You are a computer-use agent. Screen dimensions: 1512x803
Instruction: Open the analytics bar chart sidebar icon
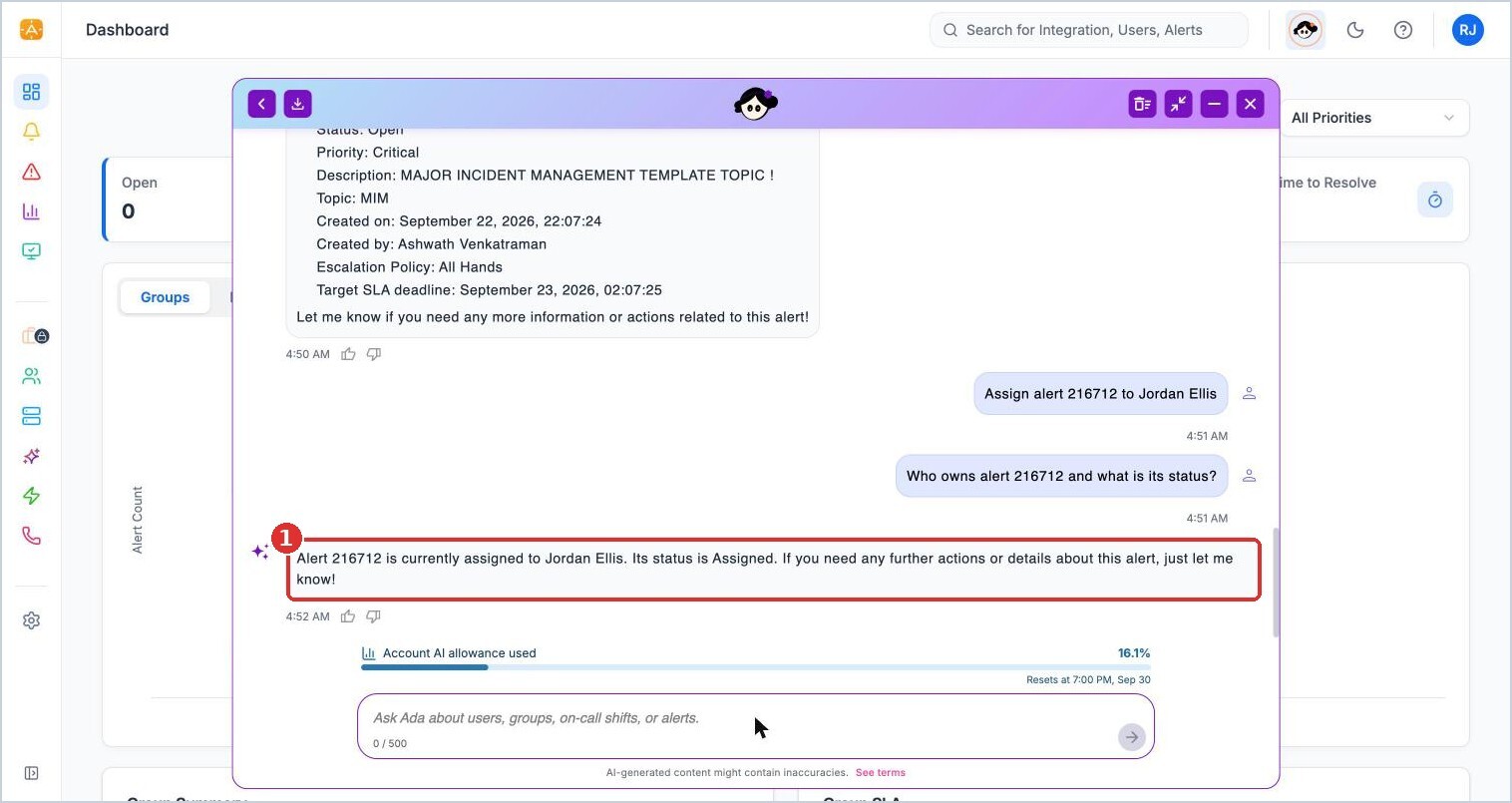click(31, 211)
